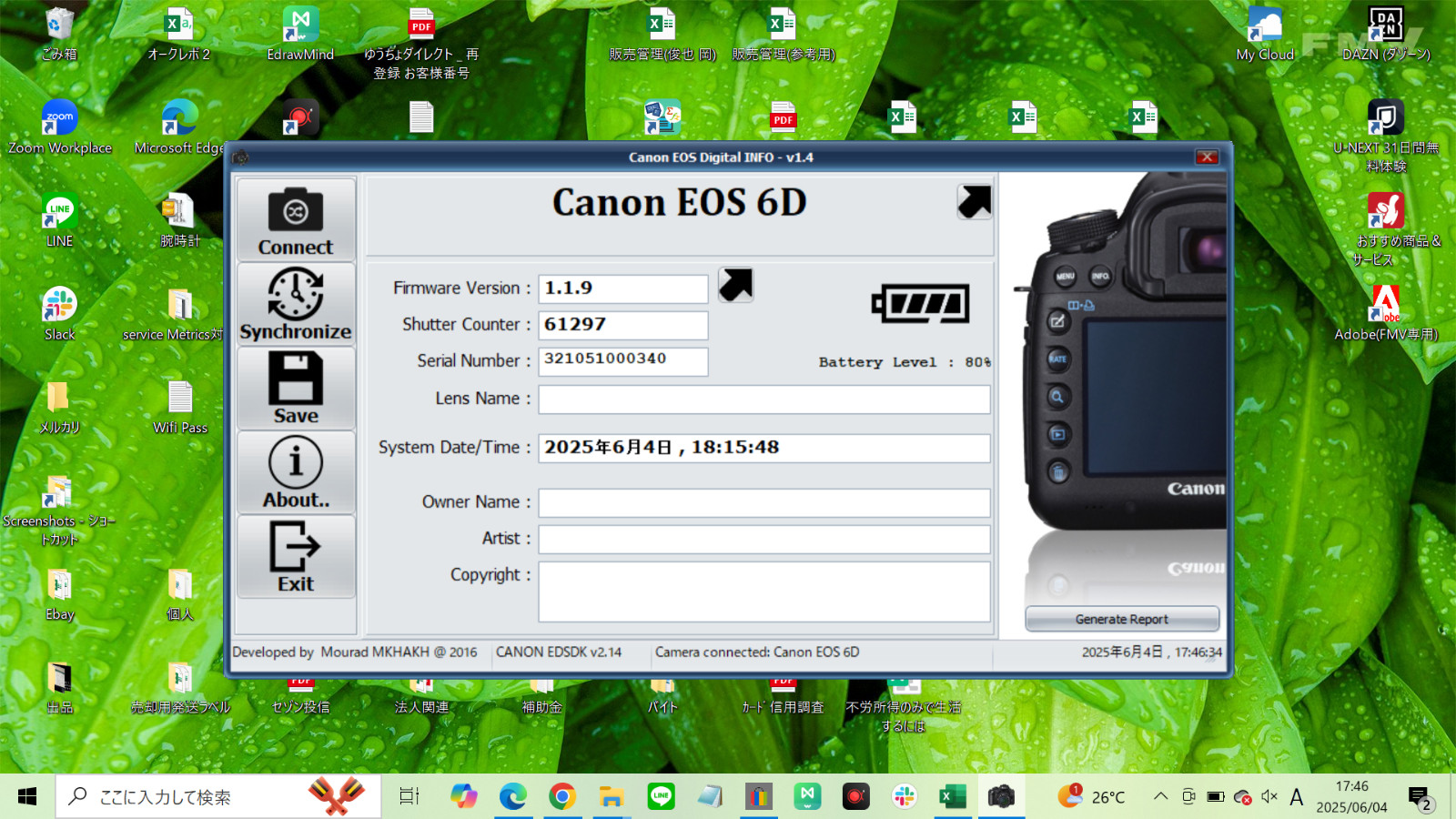The height and width of the screenshot is (819, 1456).
Task: Select the EdrawMind desktop shortcut
Action: pos(300,35)
